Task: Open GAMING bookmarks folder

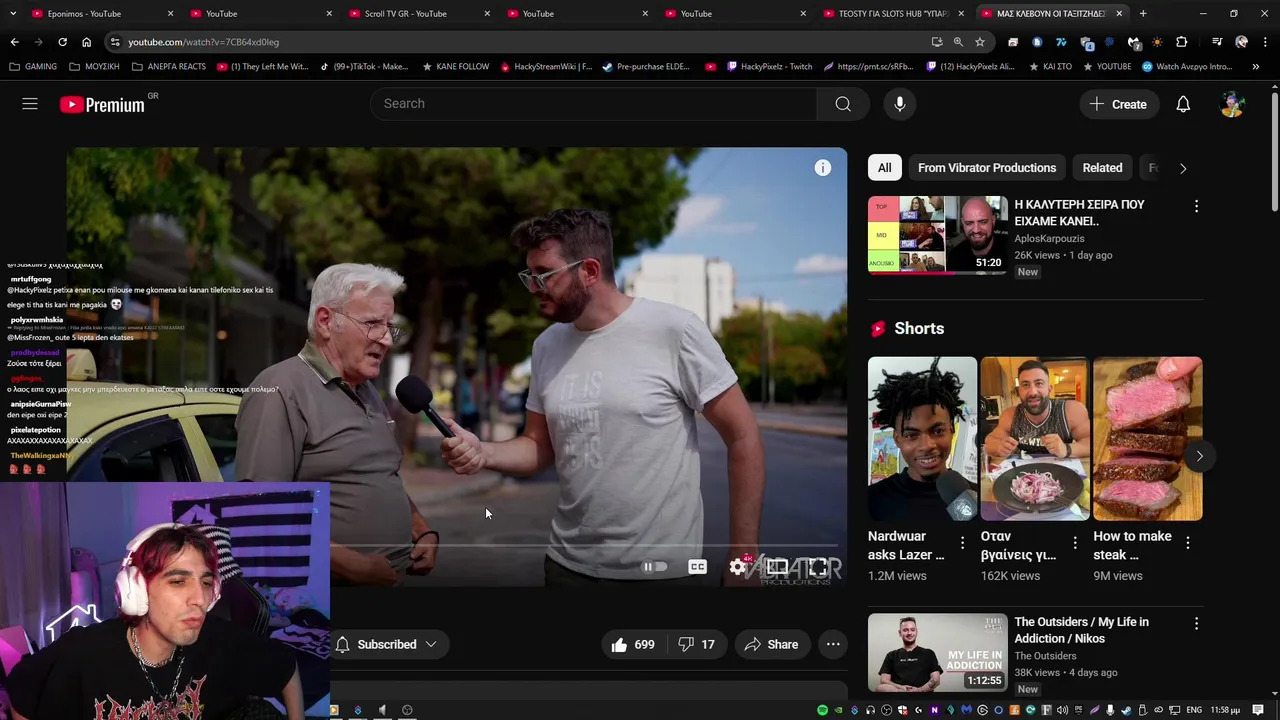Action: (33, 67)
